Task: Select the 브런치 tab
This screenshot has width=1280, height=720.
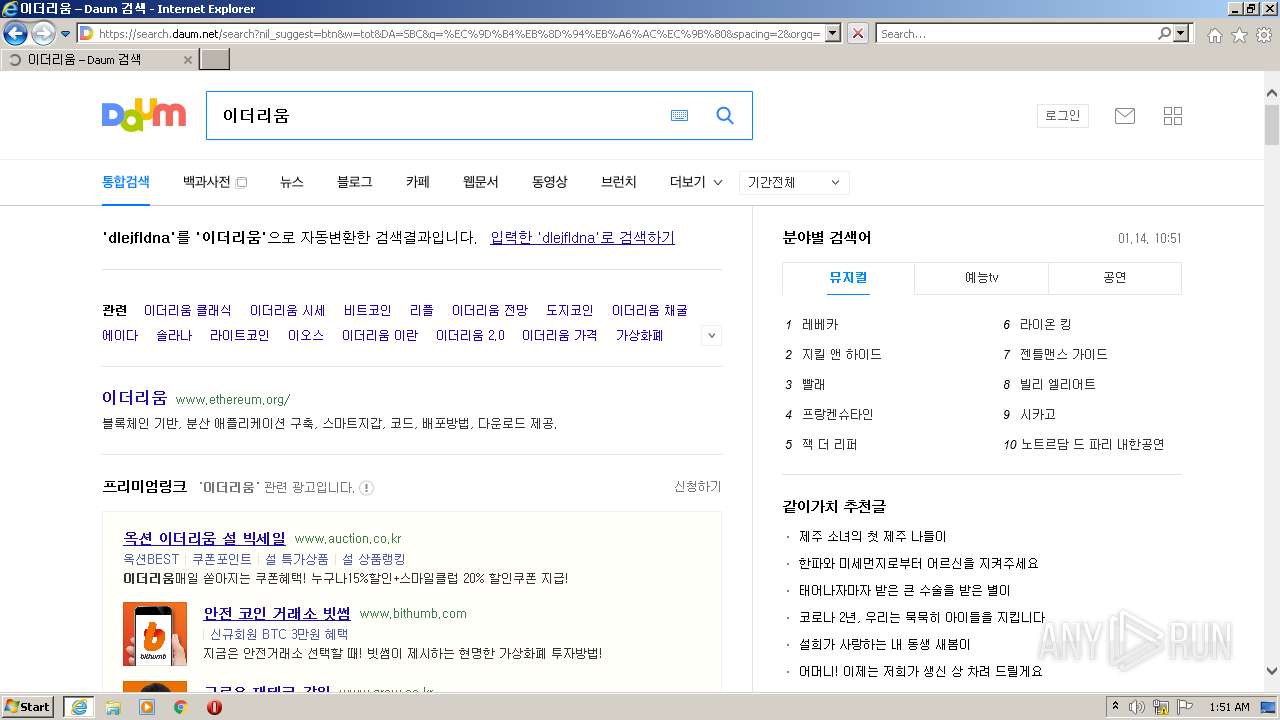Action: [x=619, y=182]
